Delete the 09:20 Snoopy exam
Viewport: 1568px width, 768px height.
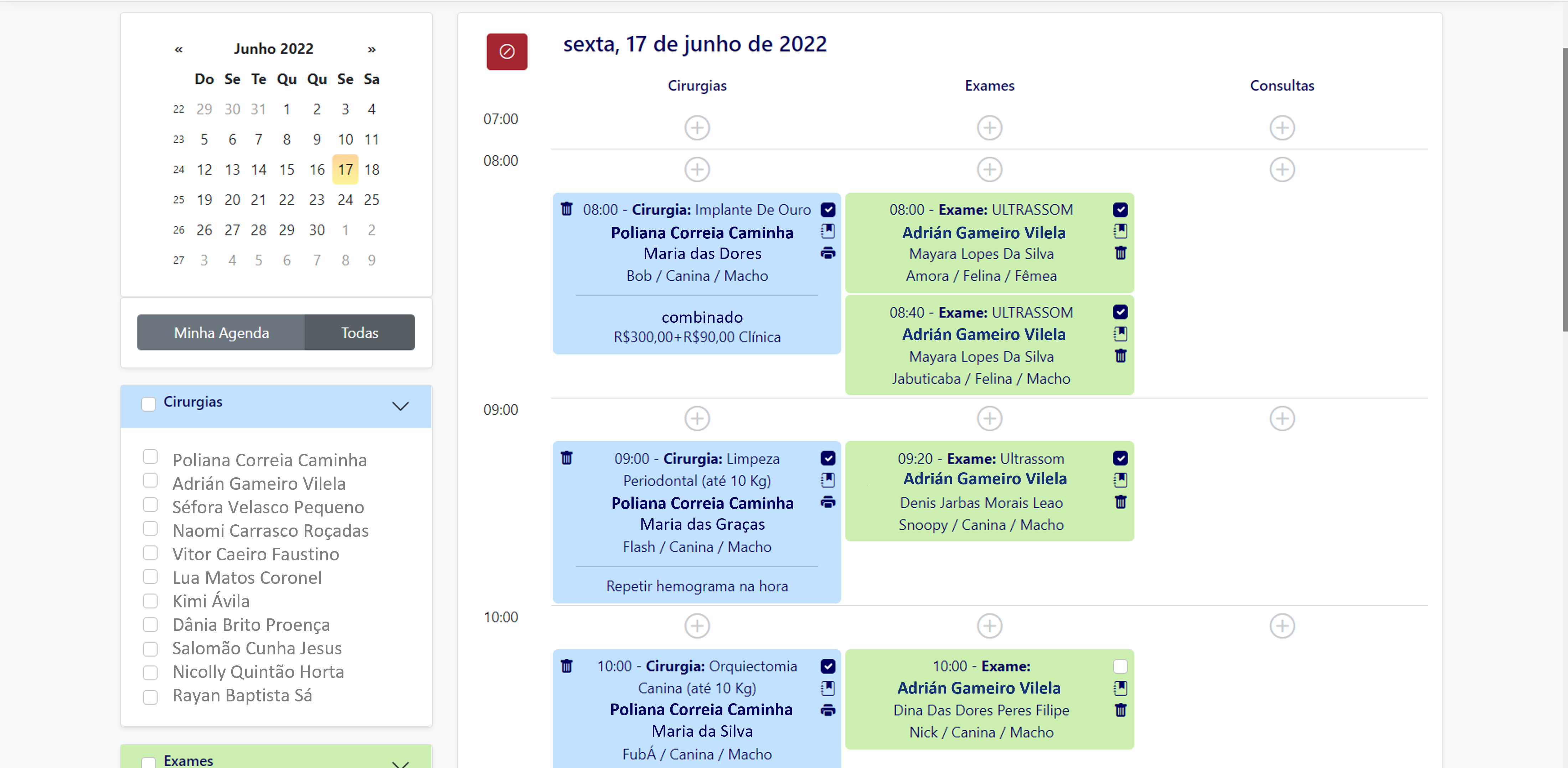click(x=1120, y=502)
